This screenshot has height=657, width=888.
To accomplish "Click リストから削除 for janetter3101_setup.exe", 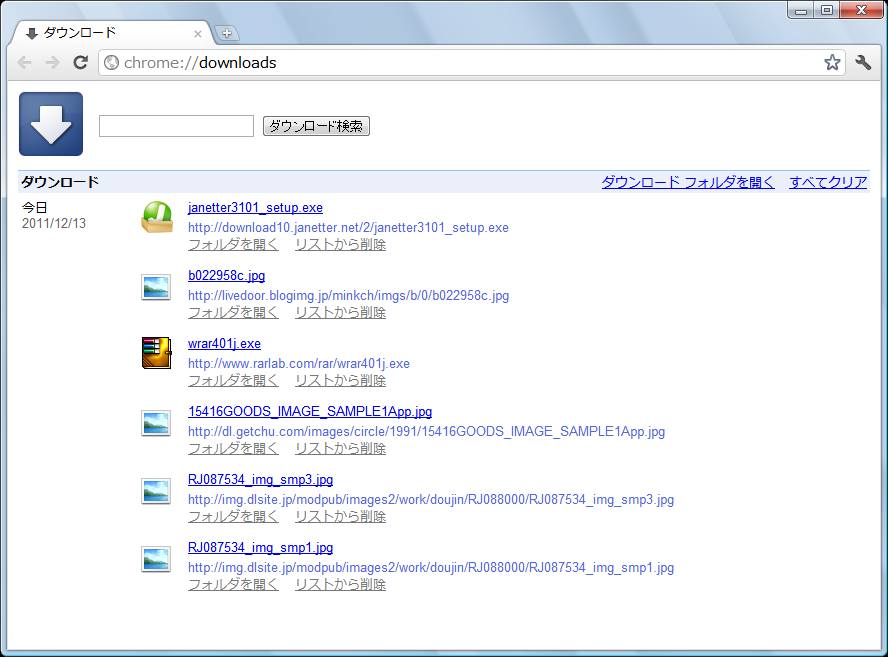I will (x=340, y=245).
